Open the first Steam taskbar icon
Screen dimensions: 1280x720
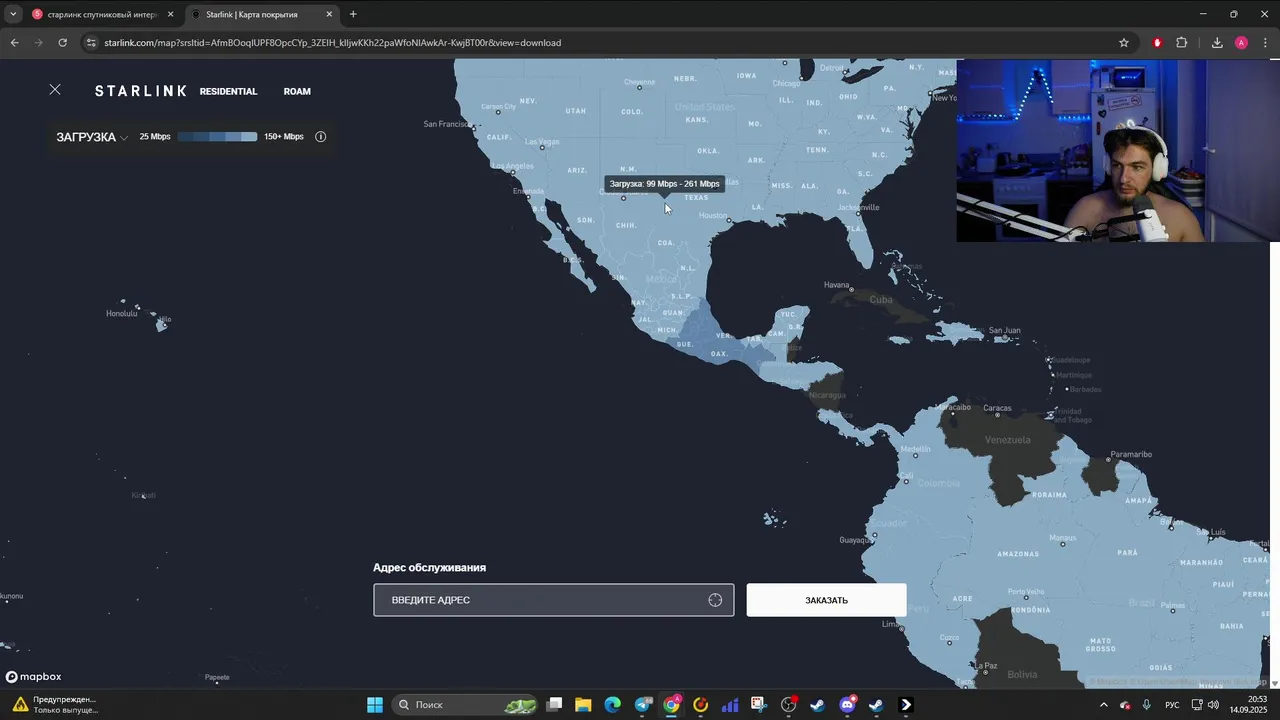pos(818,705)
